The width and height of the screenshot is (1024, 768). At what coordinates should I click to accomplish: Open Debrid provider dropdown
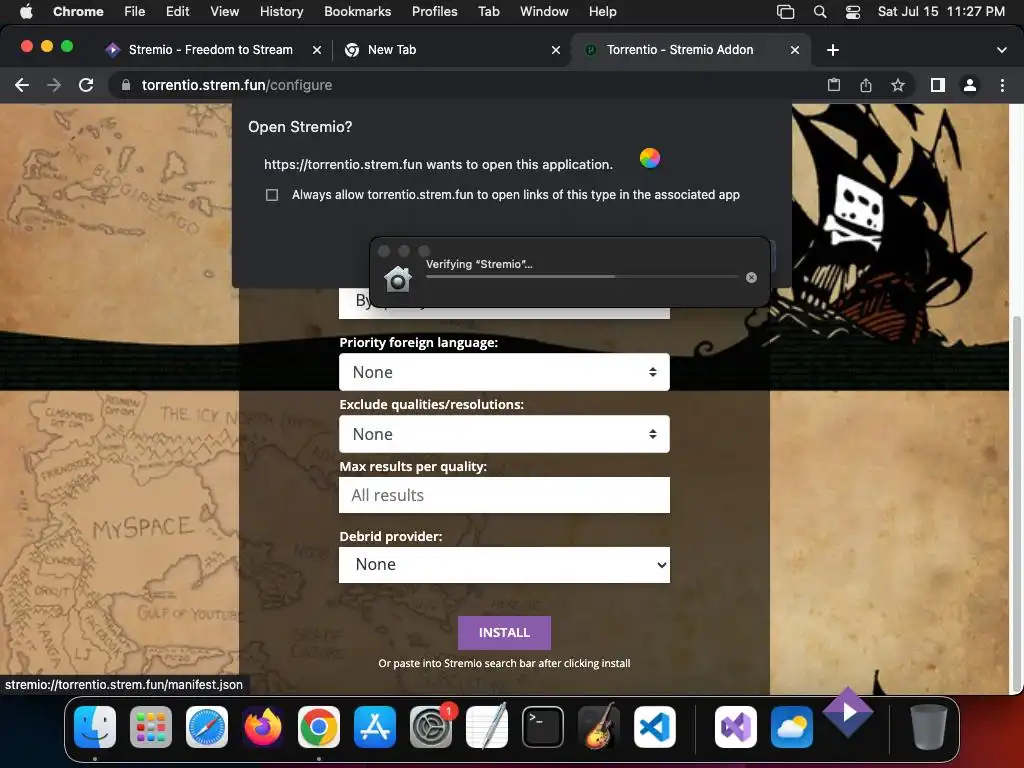(x=504, y=565)
